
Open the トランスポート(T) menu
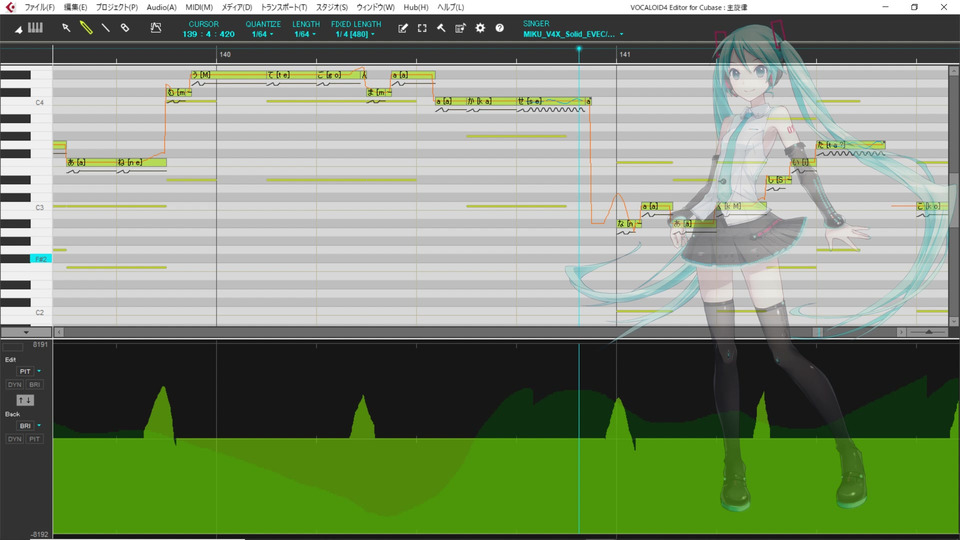[283, 7]
